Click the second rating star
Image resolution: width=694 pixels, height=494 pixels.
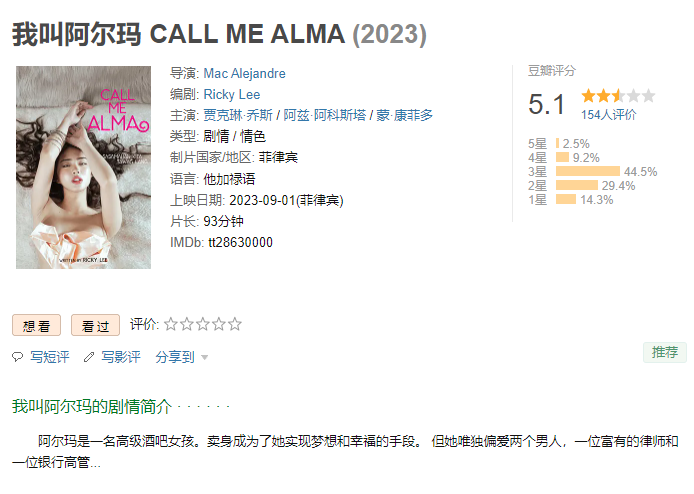(x=187, y=324)
